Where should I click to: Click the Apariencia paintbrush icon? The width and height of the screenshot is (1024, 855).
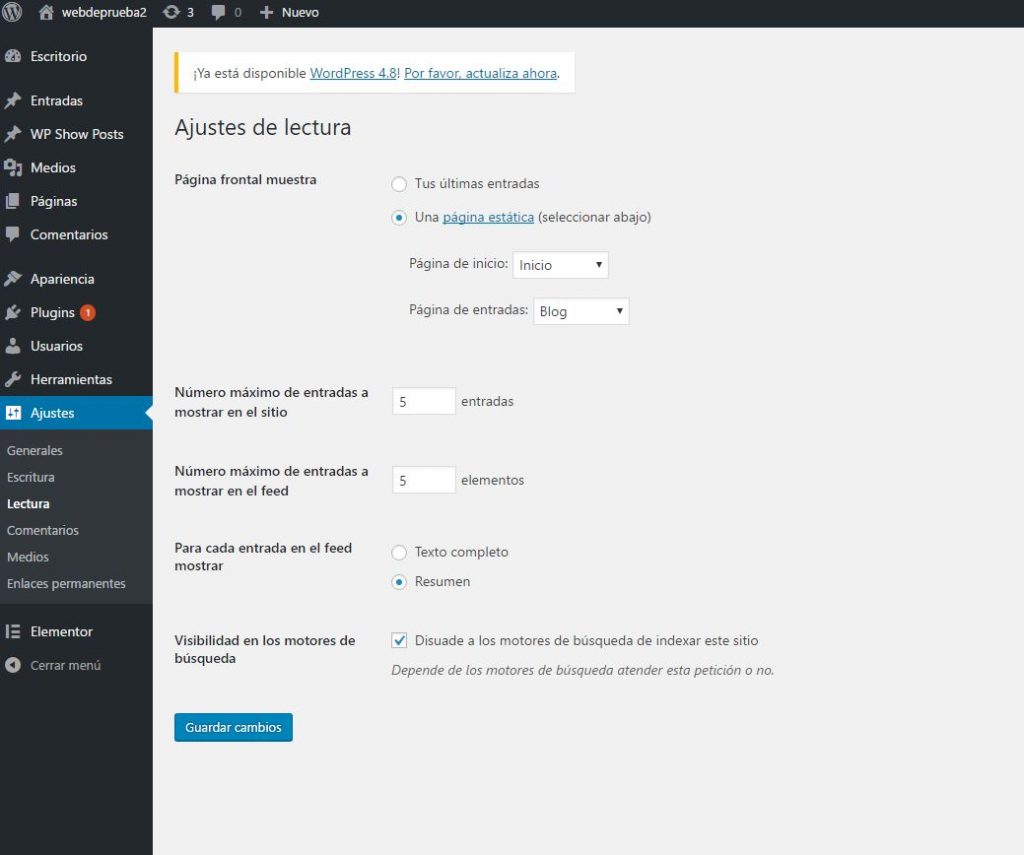(x=13, y=279)
